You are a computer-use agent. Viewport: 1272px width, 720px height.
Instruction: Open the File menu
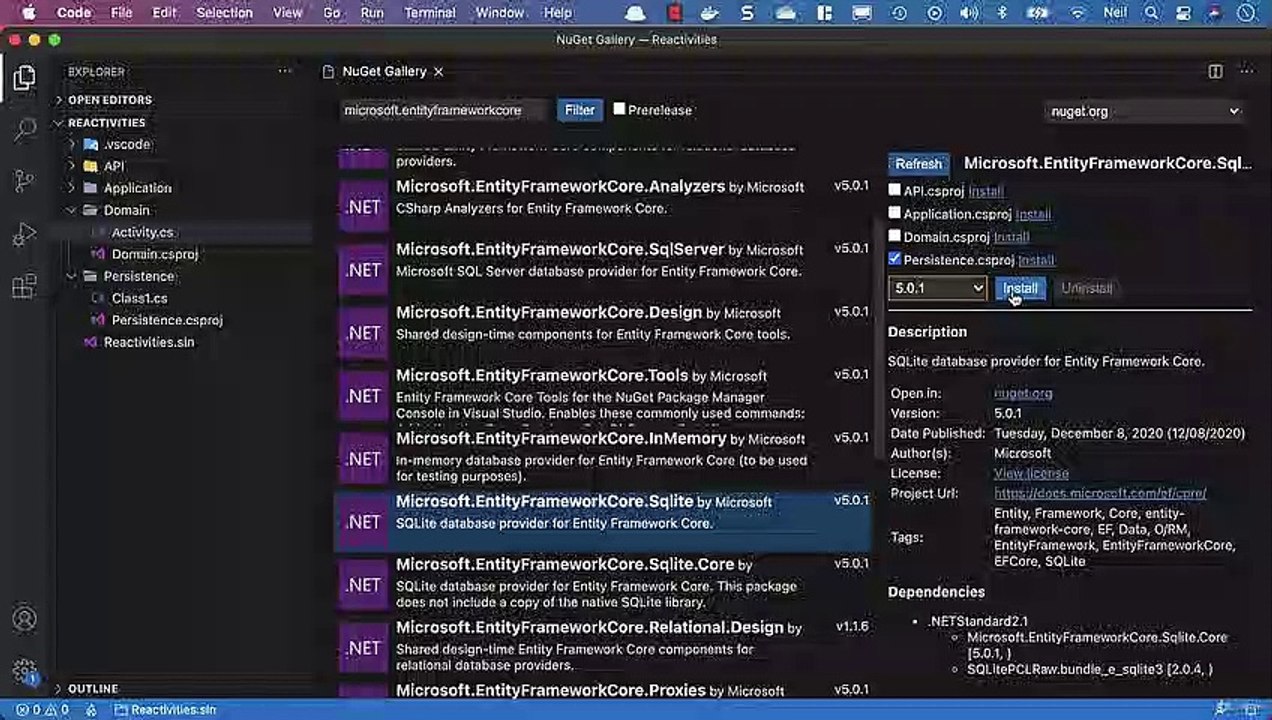tap(121, 13)
